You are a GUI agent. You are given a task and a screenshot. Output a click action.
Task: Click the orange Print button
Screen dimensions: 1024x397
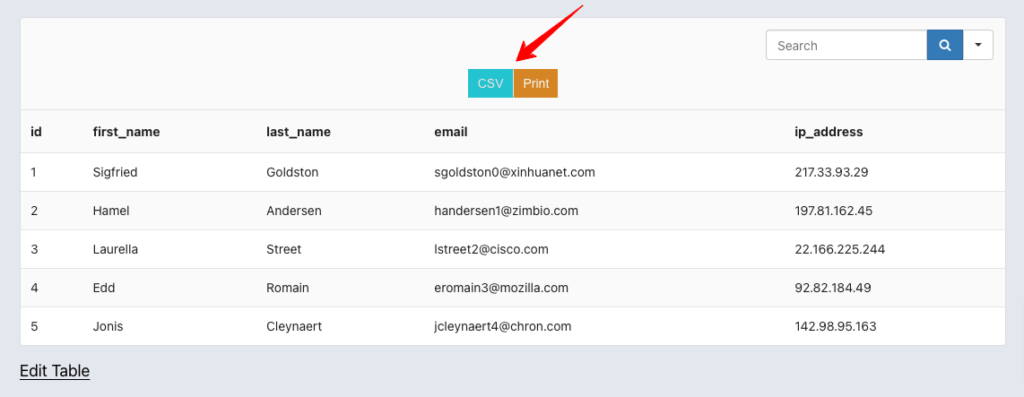tap(536, 84)
